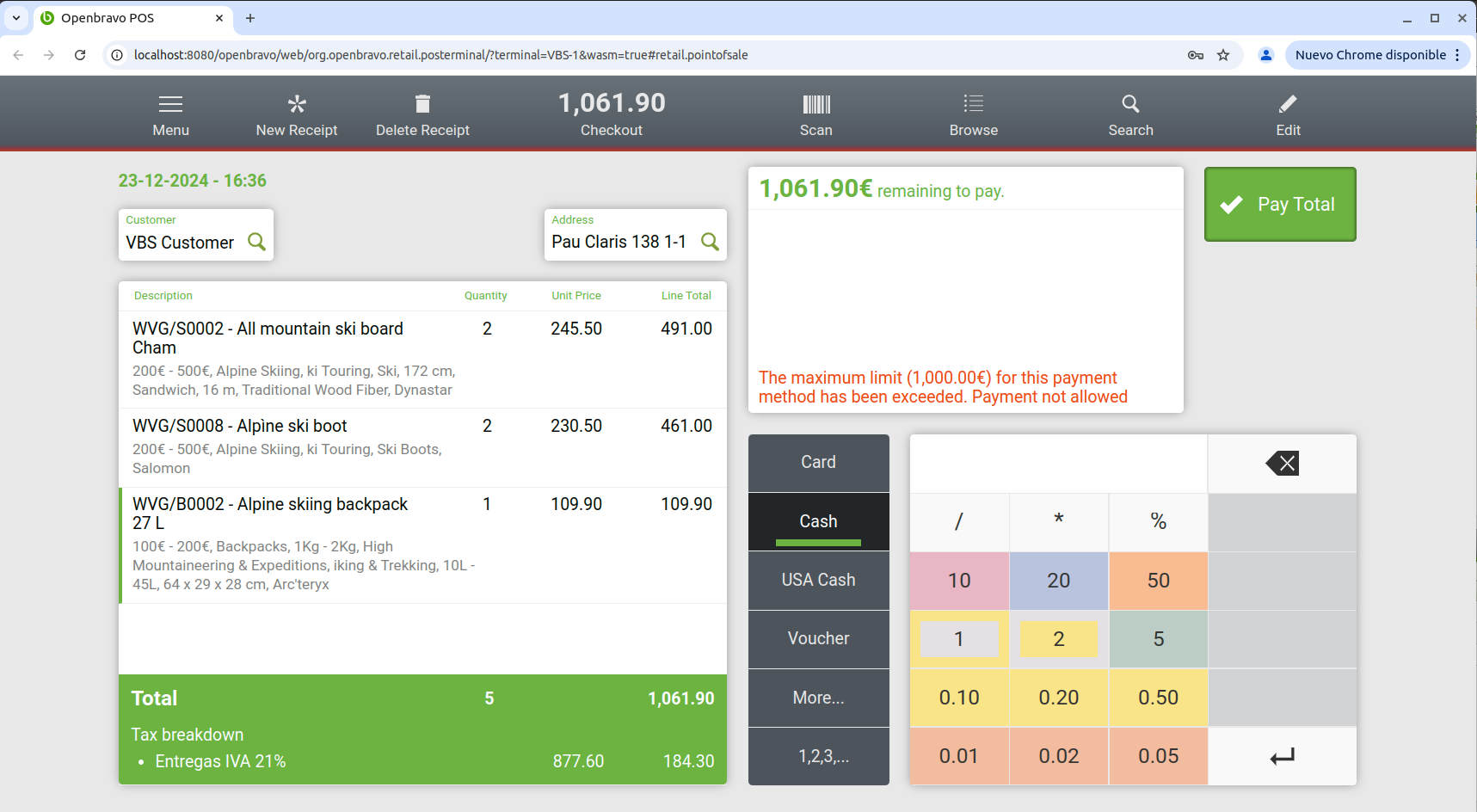1477x812 pixels.
Task: Expand the More... payment options
Action: (818, 698)
